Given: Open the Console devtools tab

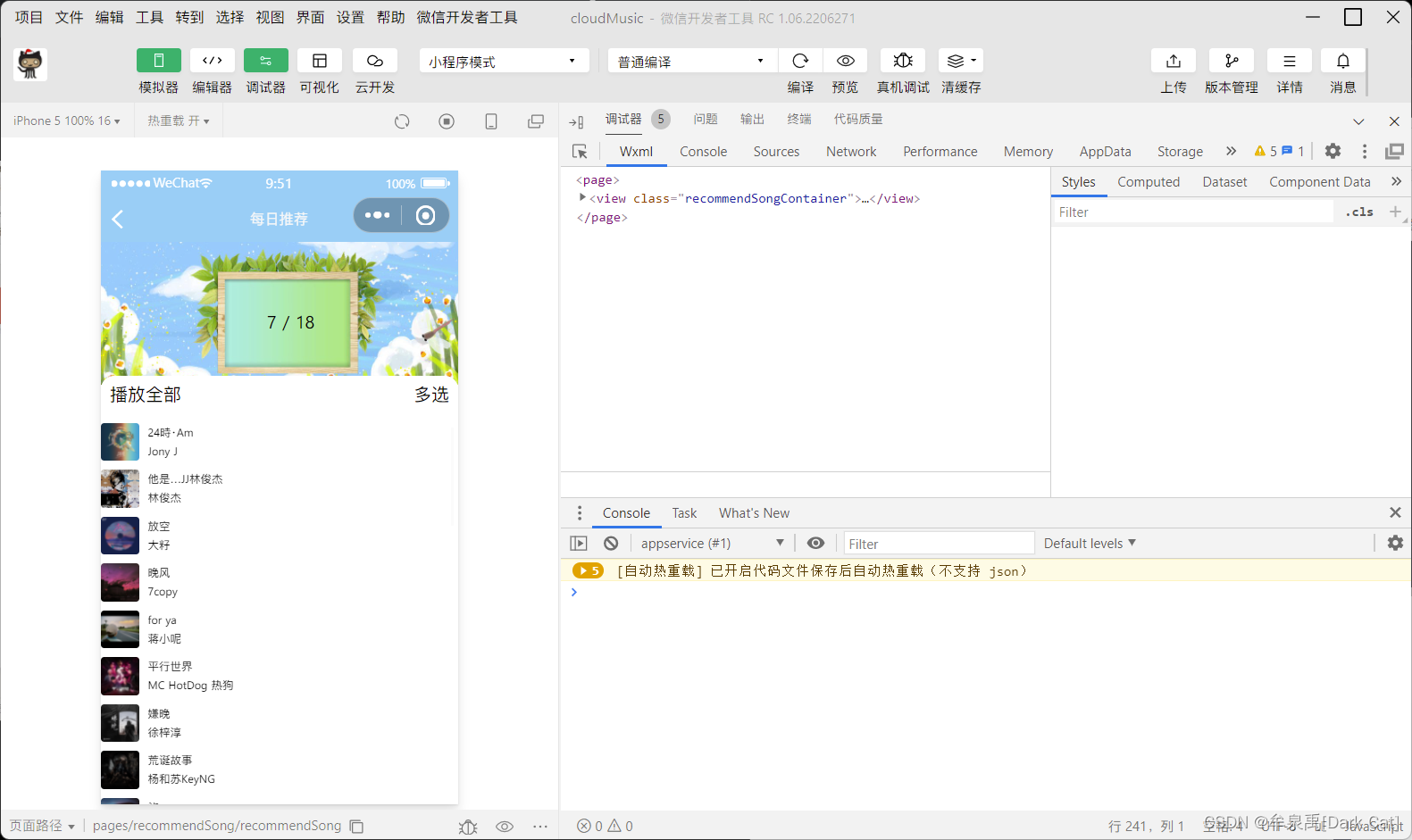Looking at the screenshot, I should 704,152.
